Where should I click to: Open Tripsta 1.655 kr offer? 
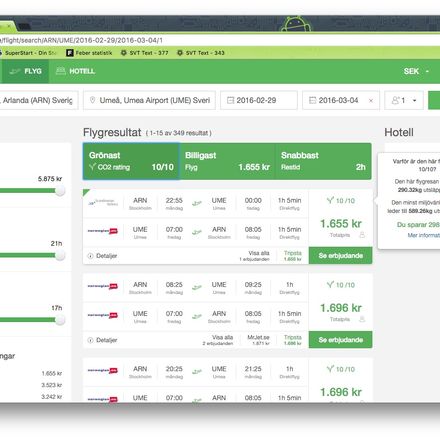[x=293, y=256]
